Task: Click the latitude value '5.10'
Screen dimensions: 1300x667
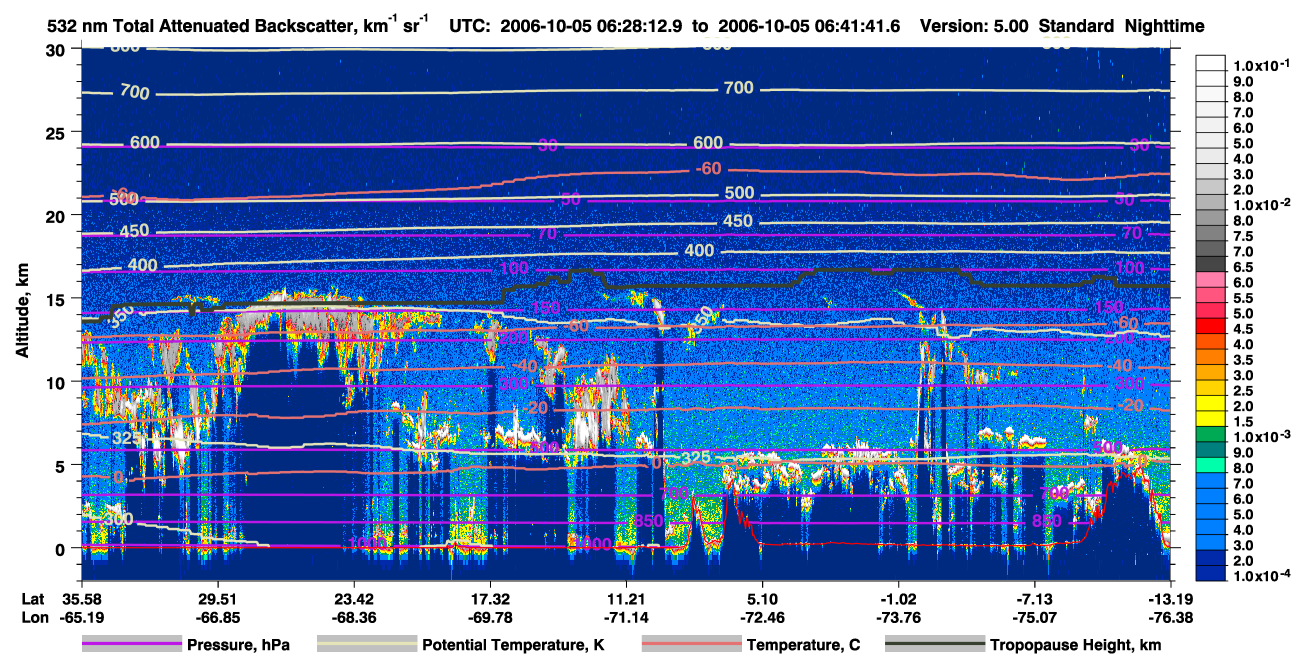Action: (x=762, y=598)
